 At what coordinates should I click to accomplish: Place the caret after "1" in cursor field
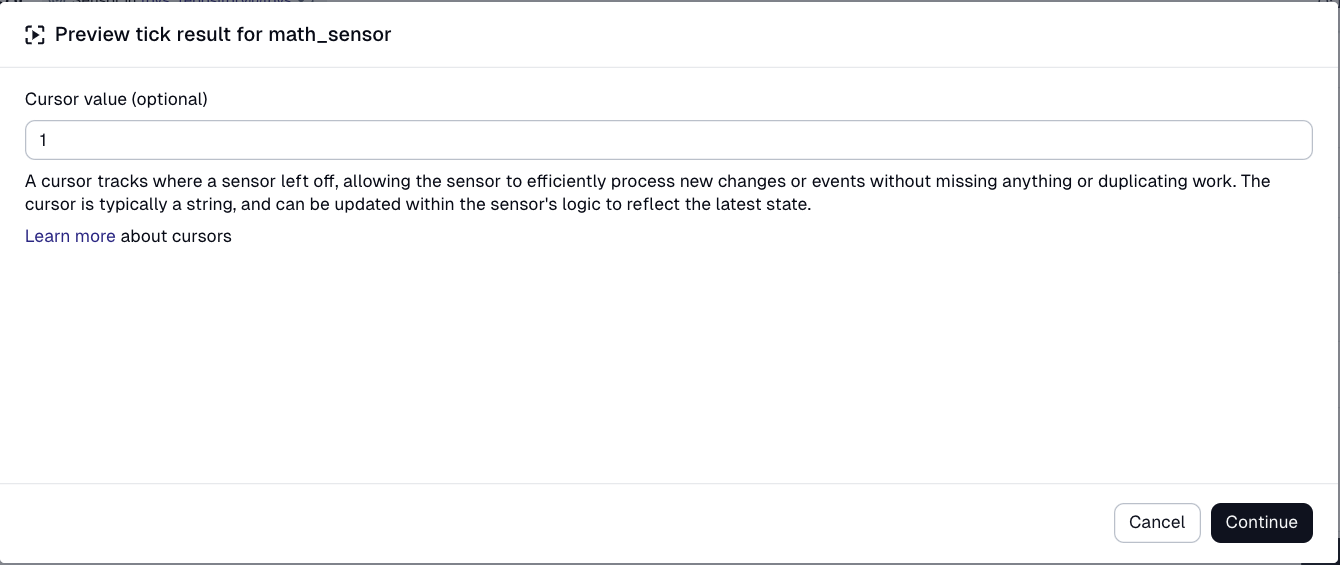(49, 140)
